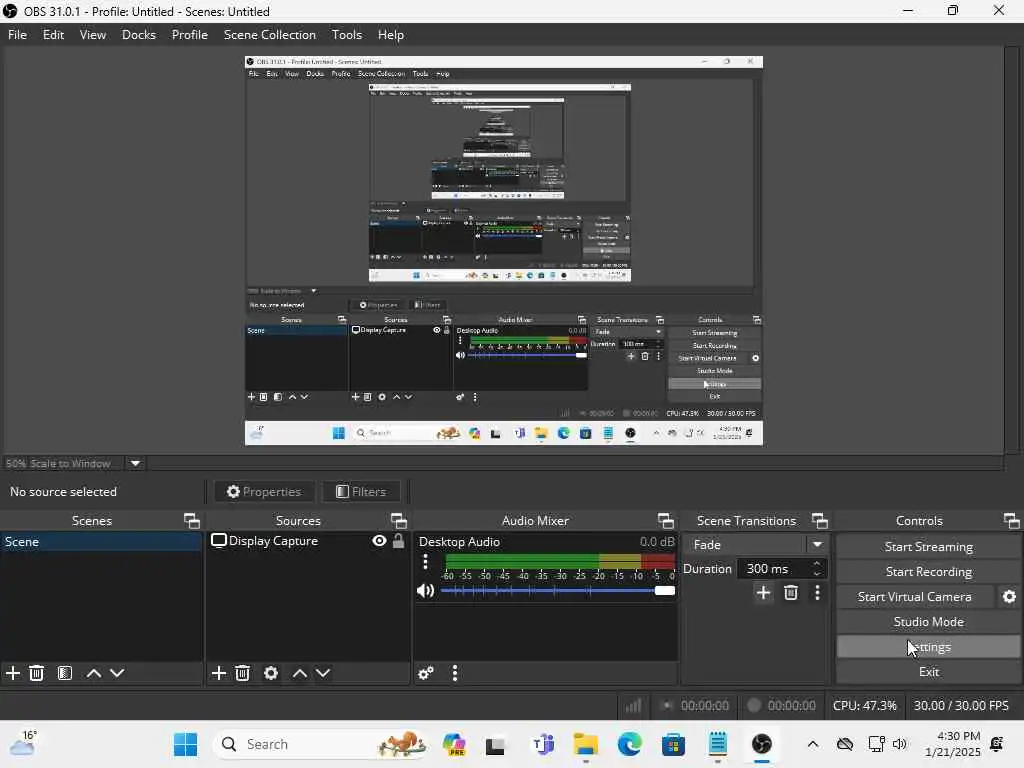Open Audio Mixer bottom three-dot menu
The width and height of the screenshot is (1024, 768).
pos(455,673)
